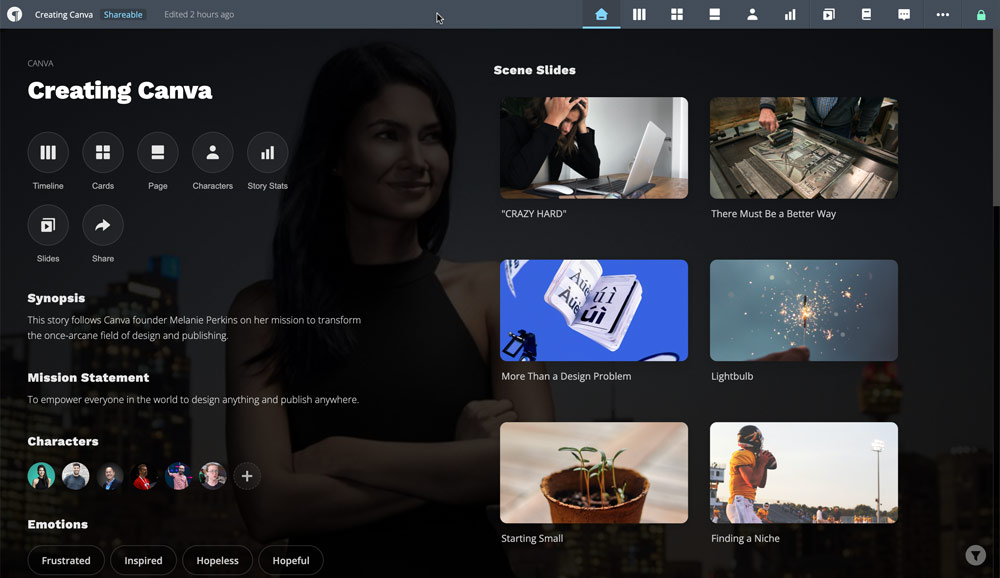Image resolution: width=1000 pixels, height=578 pixels.
Task: Select the Frustrated emotion tag
Action: pyautogui.click(x=66, y=560)
